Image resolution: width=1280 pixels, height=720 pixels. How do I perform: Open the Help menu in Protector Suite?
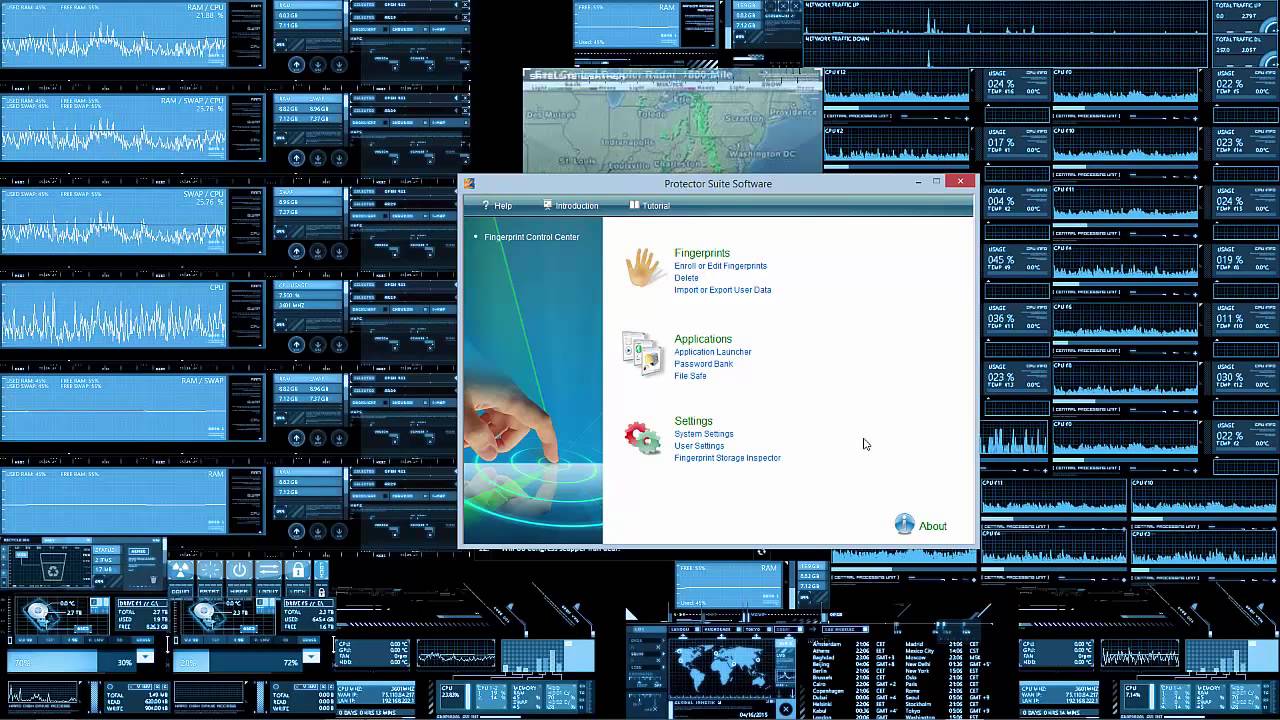[x=497, y=206]
